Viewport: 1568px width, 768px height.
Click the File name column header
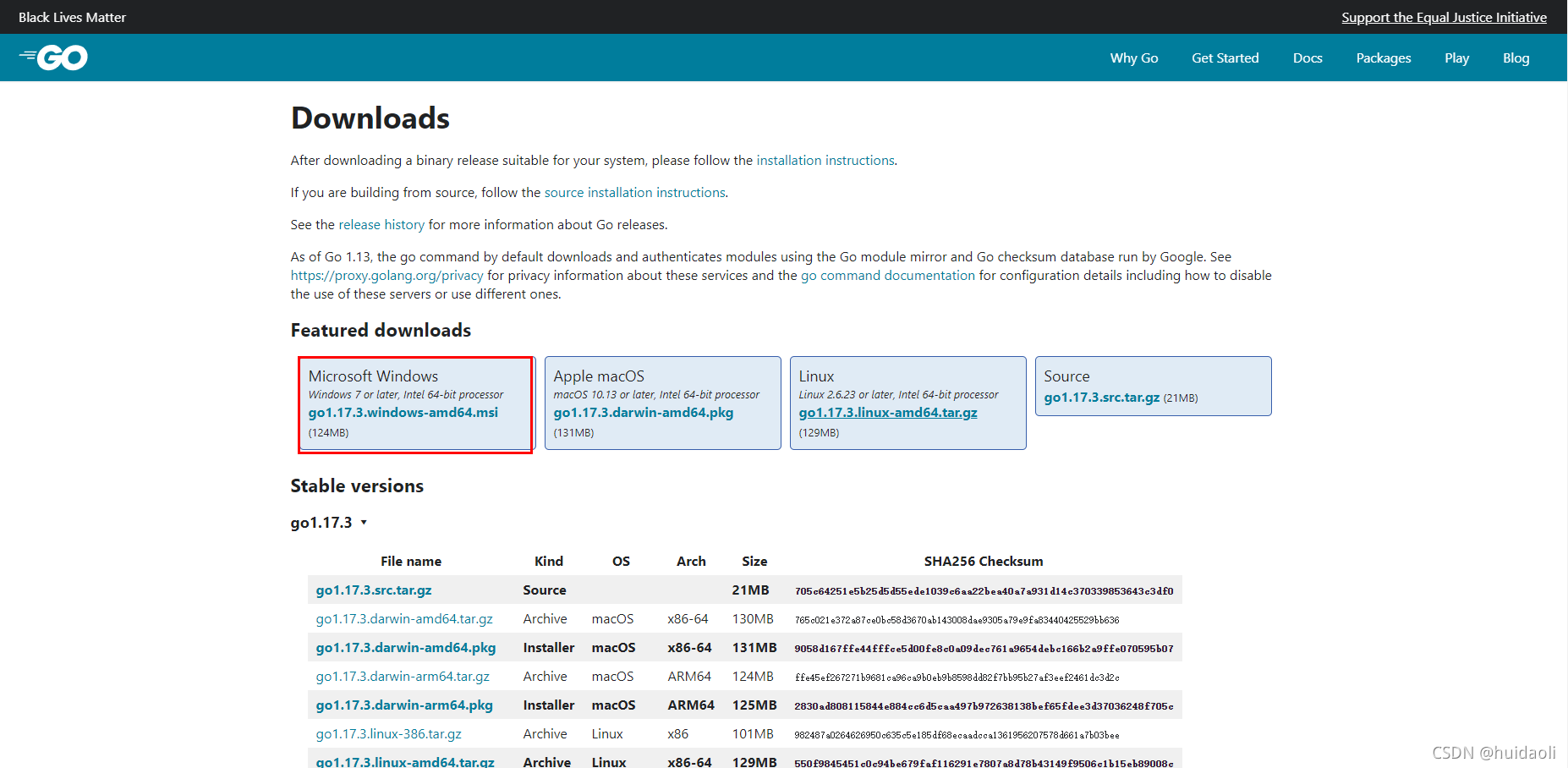[x=410, y=561]
